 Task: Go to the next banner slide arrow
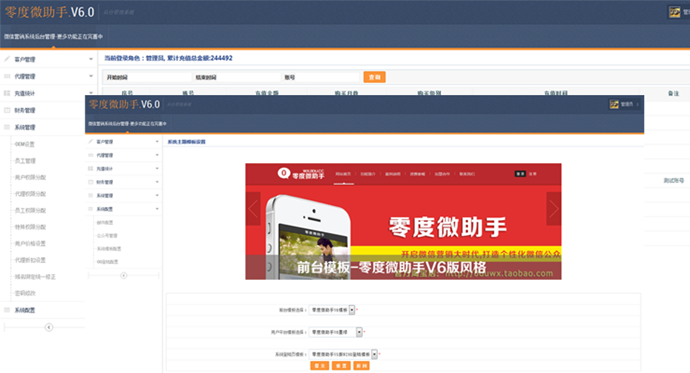pos(554,209)
